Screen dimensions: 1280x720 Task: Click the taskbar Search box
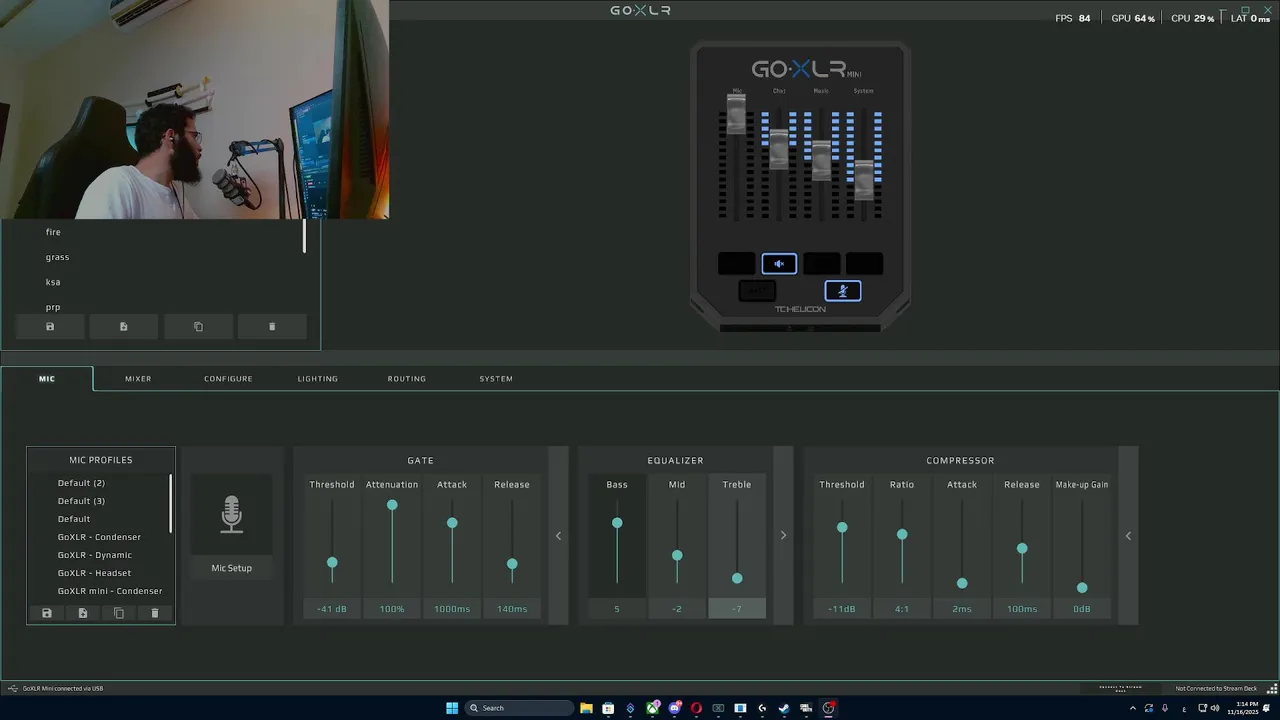coord(520,708)
